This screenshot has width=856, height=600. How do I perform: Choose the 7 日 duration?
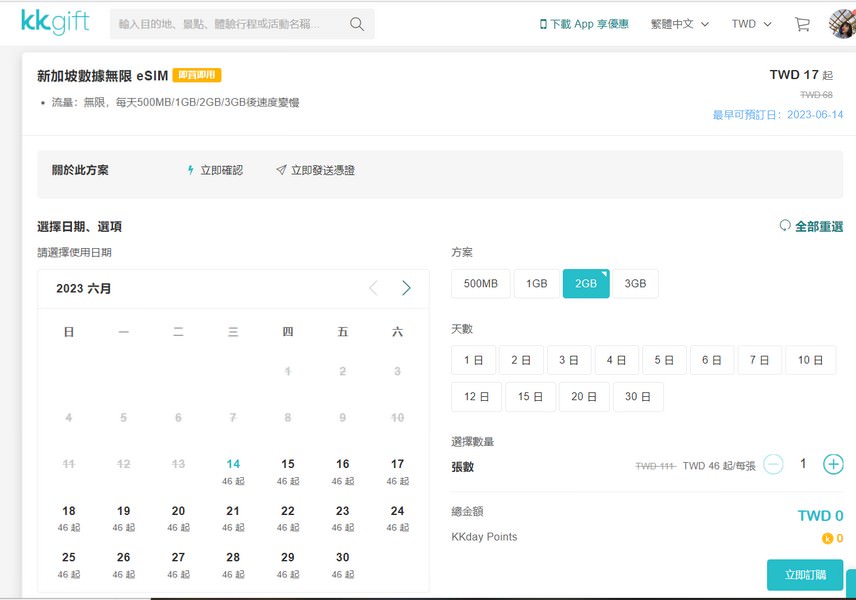click(759, 360)
